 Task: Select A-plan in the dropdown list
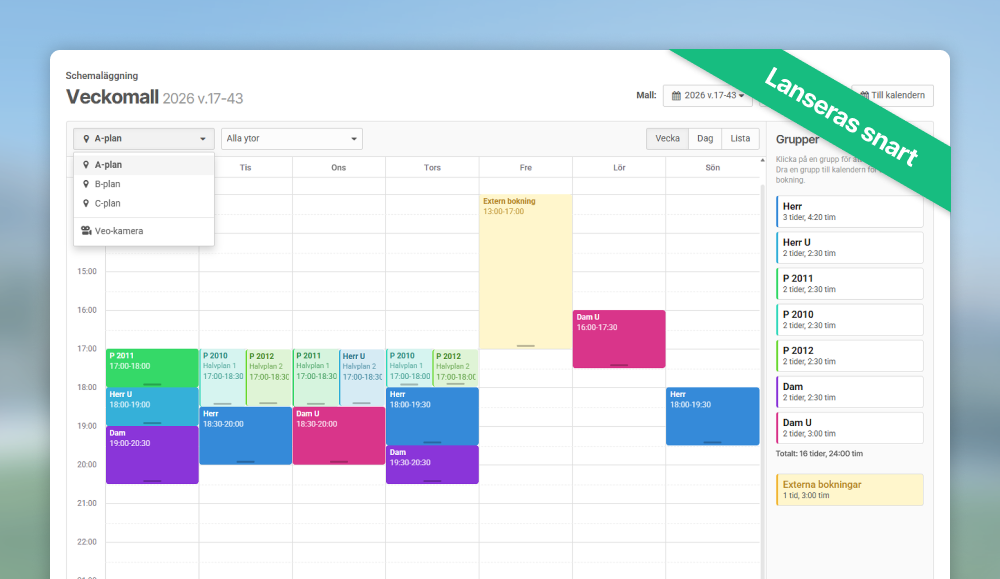point(143,165)
